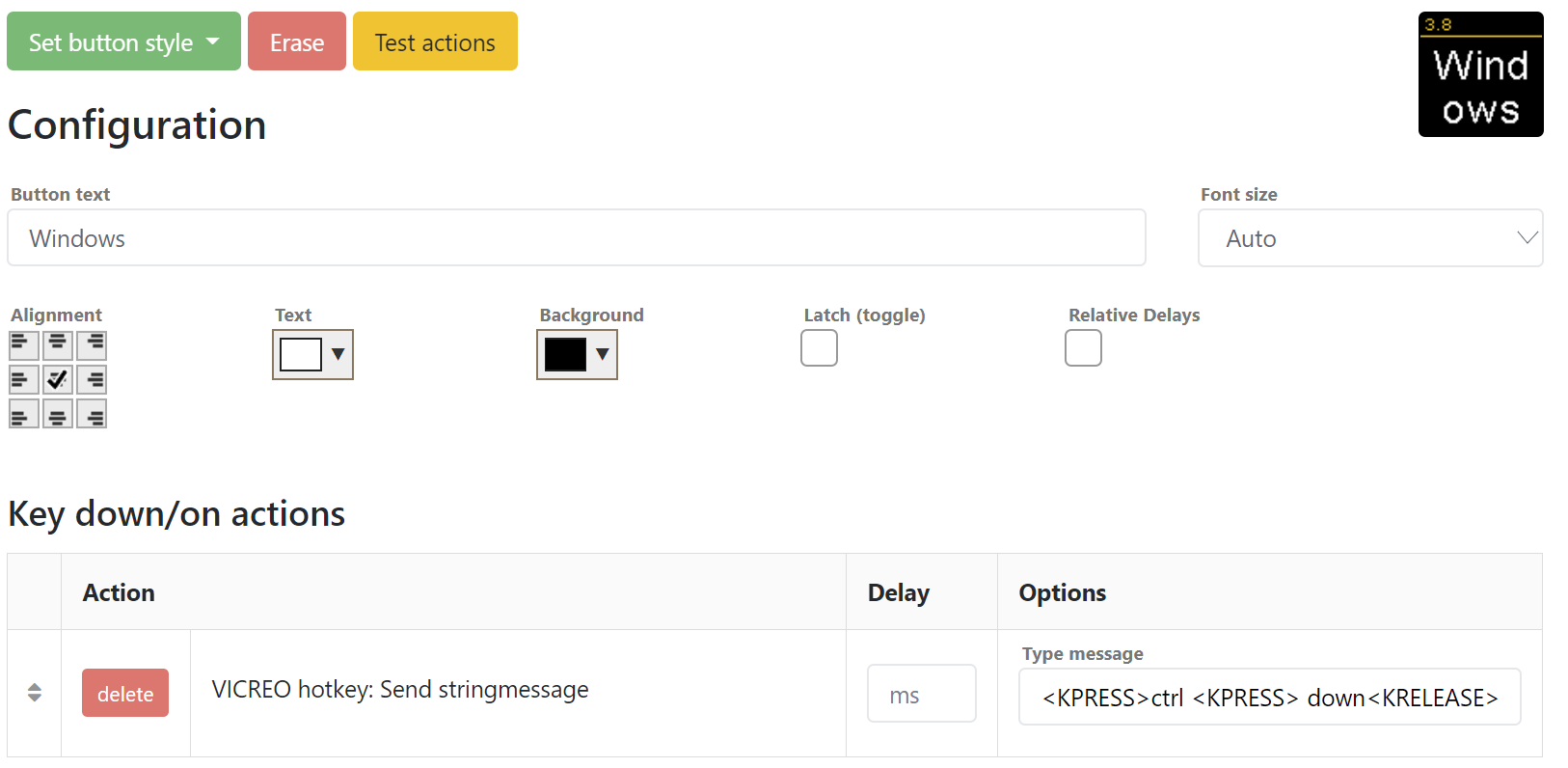
Task: Expand the Font size Auto dropdown
Action: pos(1370,238)
